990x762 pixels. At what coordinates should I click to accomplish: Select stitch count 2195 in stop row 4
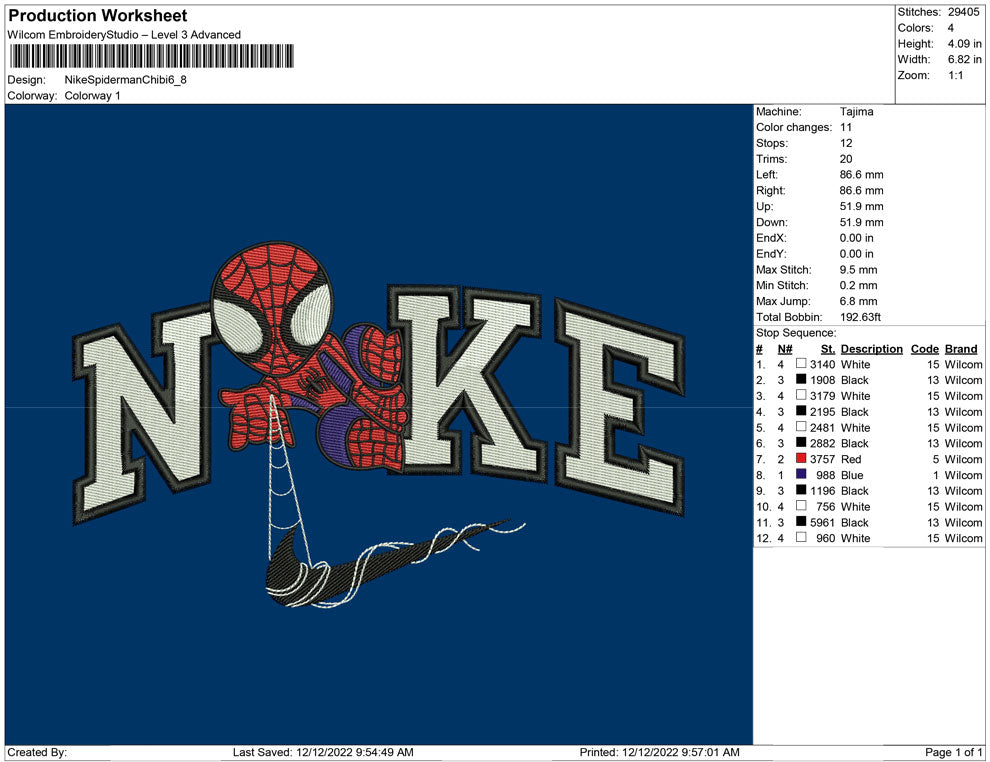pyautogui.click(x=823, y=412)
